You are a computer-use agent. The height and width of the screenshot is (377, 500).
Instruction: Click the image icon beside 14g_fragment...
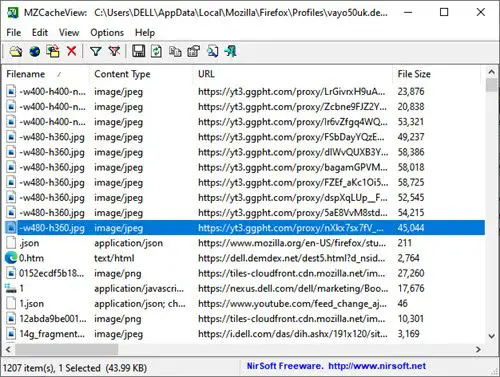11,334
